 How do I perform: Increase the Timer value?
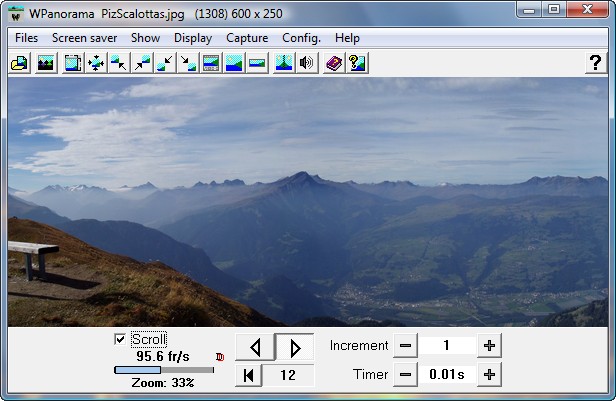pyautogui.click(x=489, y=375)
